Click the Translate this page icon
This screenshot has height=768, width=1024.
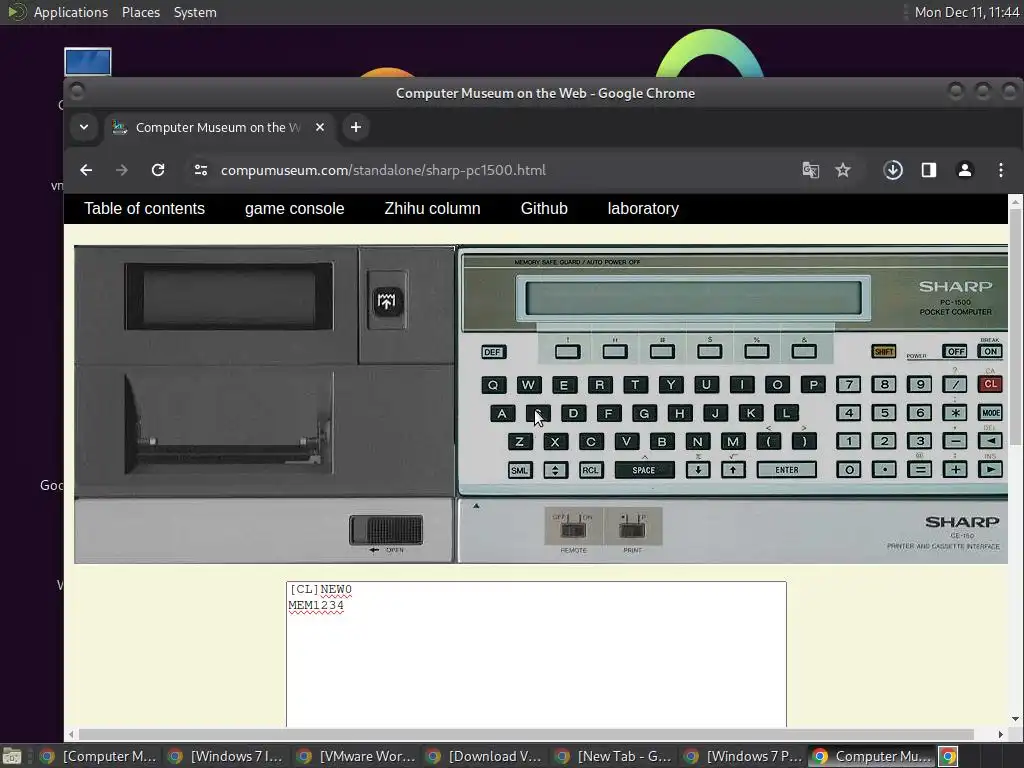tap(810, 170)
